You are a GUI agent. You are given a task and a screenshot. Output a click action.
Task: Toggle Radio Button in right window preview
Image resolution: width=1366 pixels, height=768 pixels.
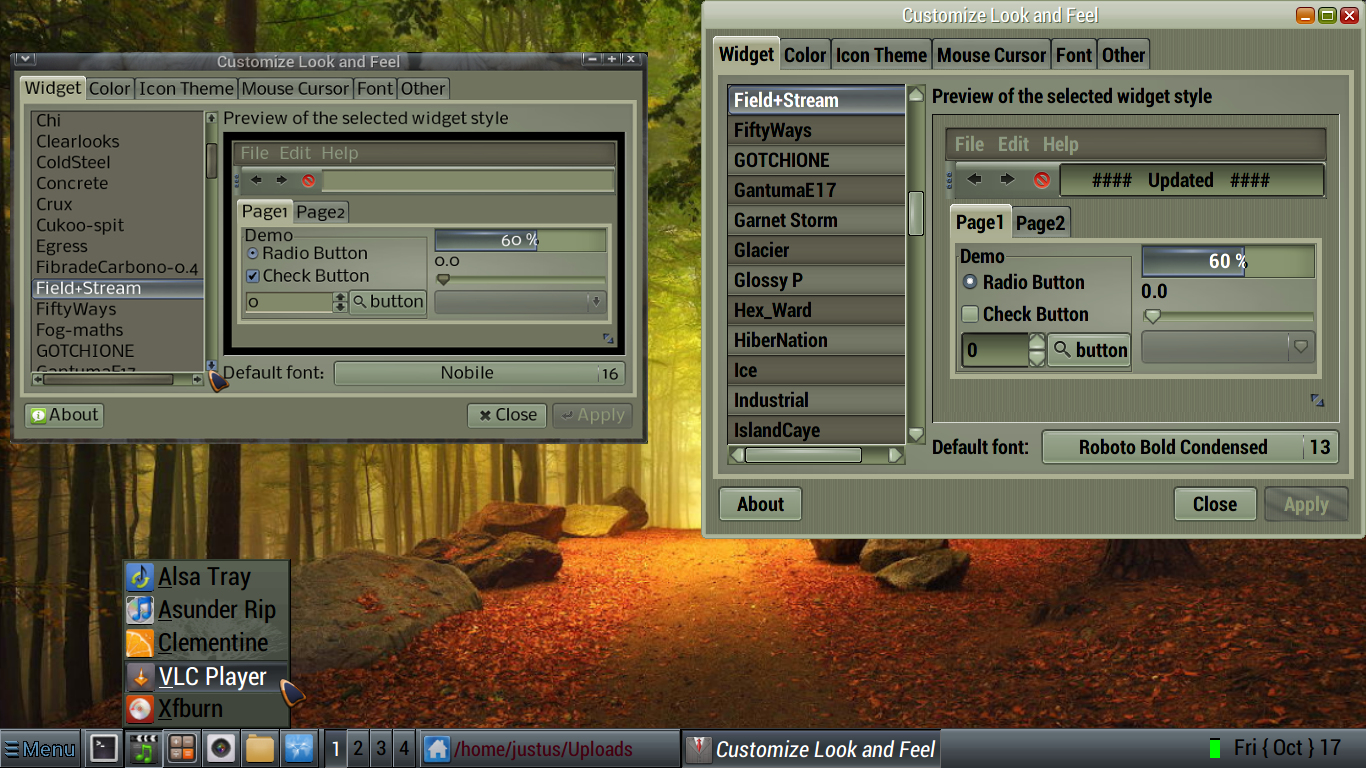pos(1023,282)
